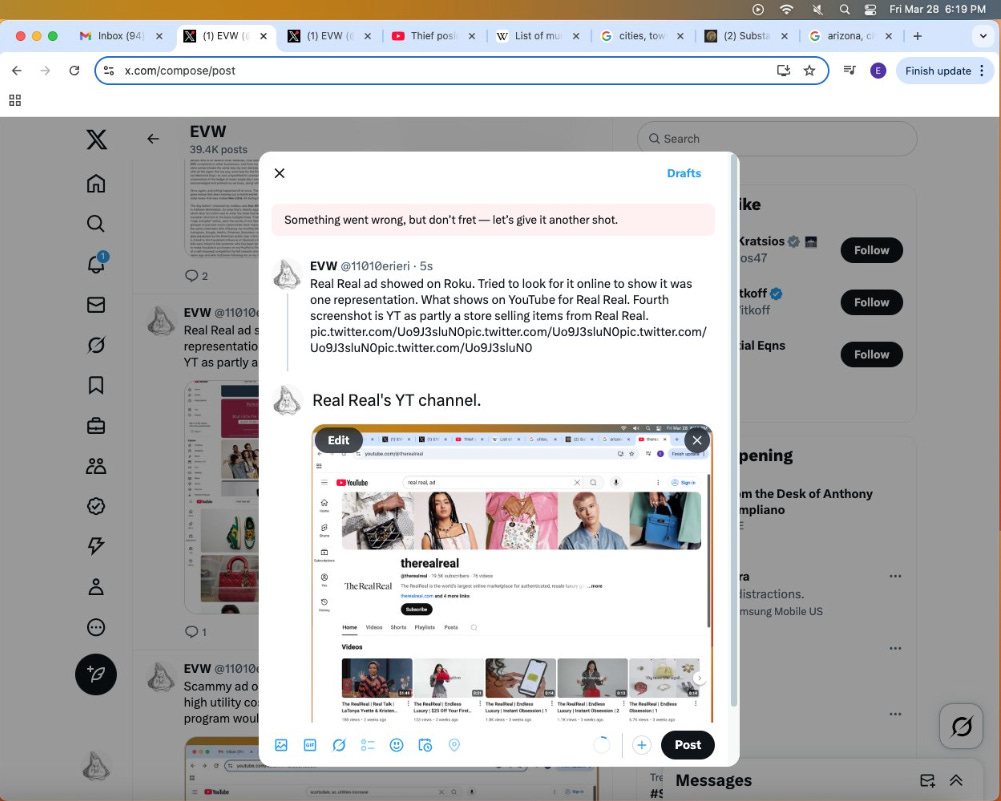Open More circle menu in sidebar
Viewport: 1001px width, 801px height.
tap(96, 627)
